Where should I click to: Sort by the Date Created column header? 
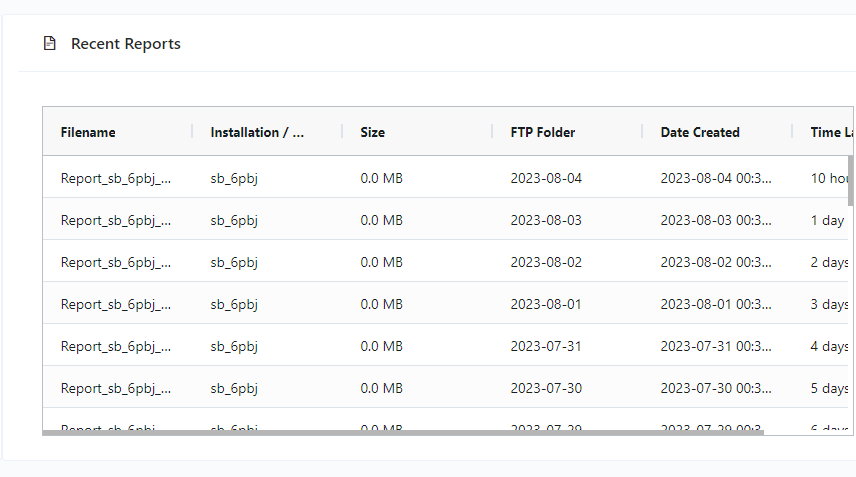tap(700, 132)
